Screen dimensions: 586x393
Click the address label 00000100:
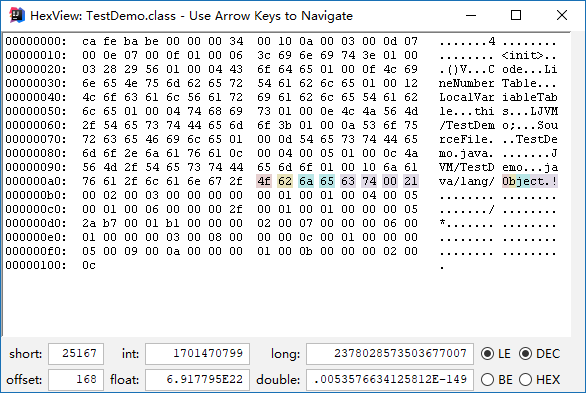coord(36,265)
